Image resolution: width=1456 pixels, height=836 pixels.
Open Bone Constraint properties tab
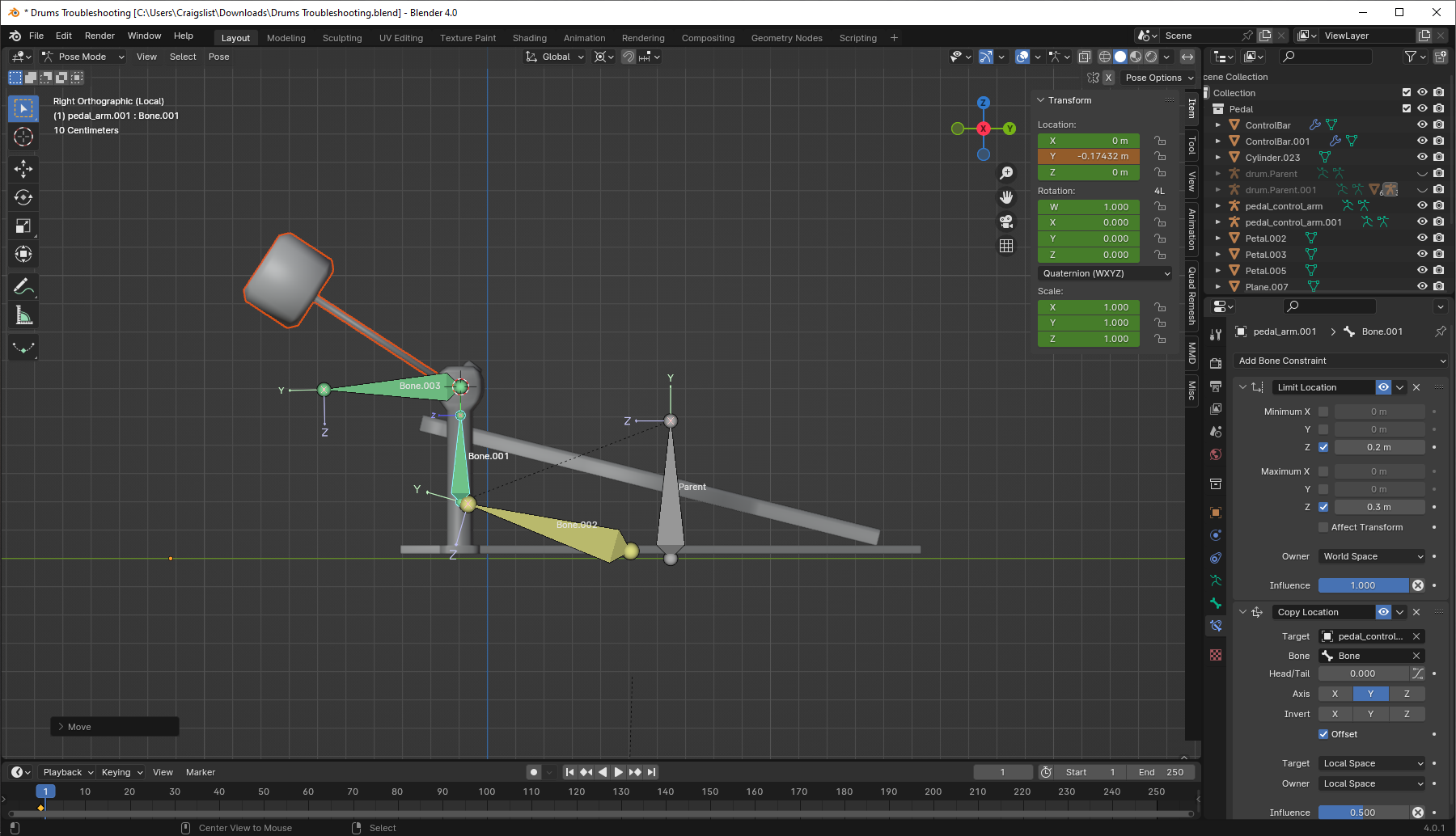[x=1216, y=626]
